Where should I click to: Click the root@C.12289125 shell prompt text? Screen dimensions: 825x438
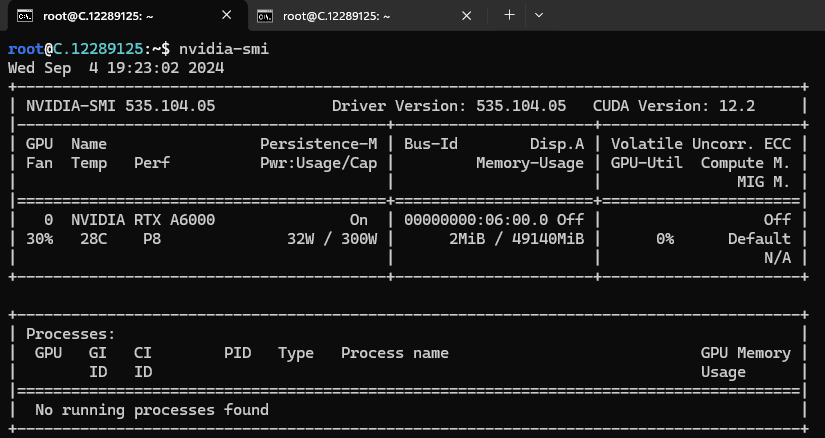(x=89, y=49)
